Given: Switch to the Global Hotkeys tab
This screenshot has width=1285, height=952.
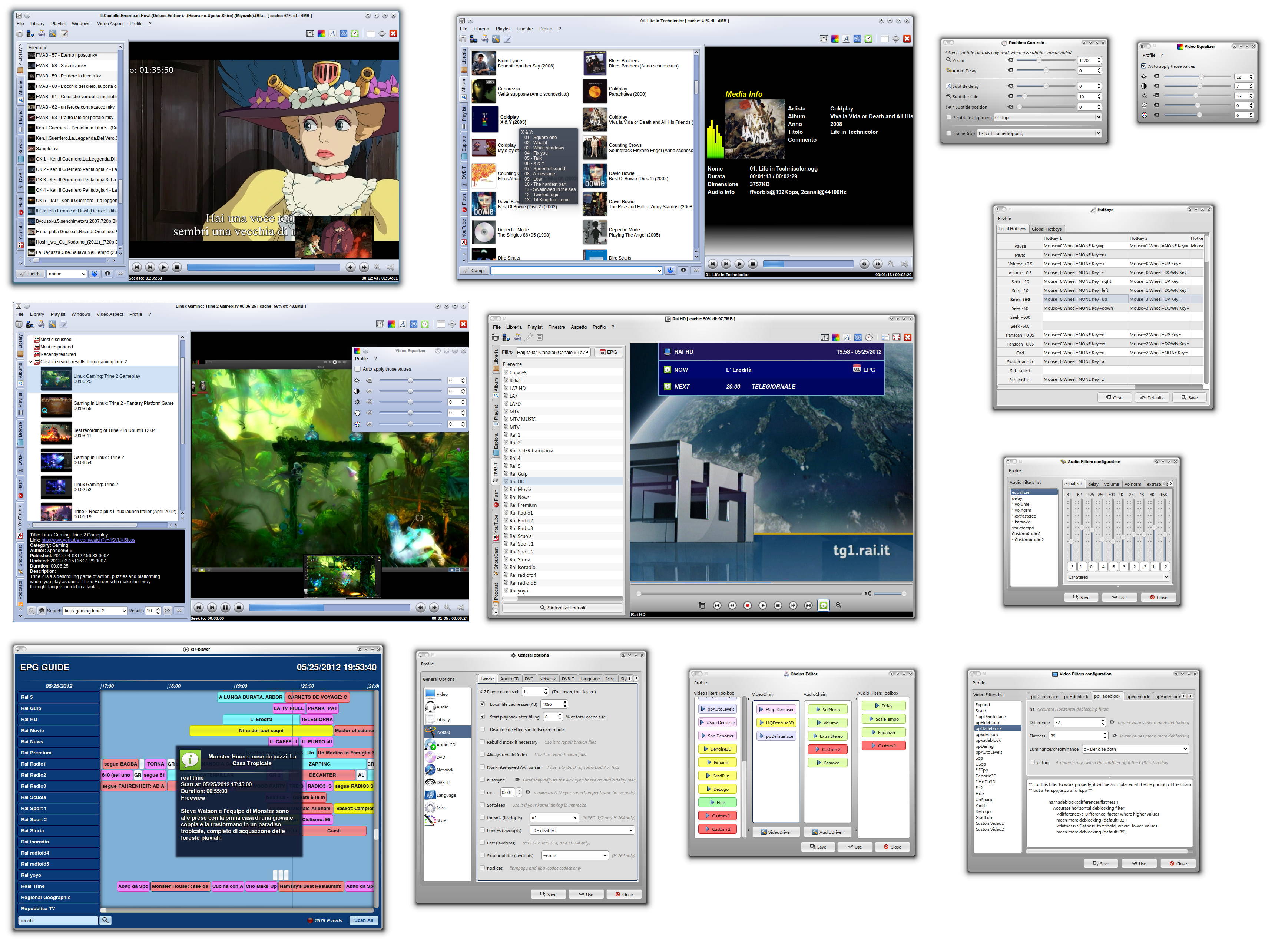Looking at the screenshot, I should pos(1048,229).
